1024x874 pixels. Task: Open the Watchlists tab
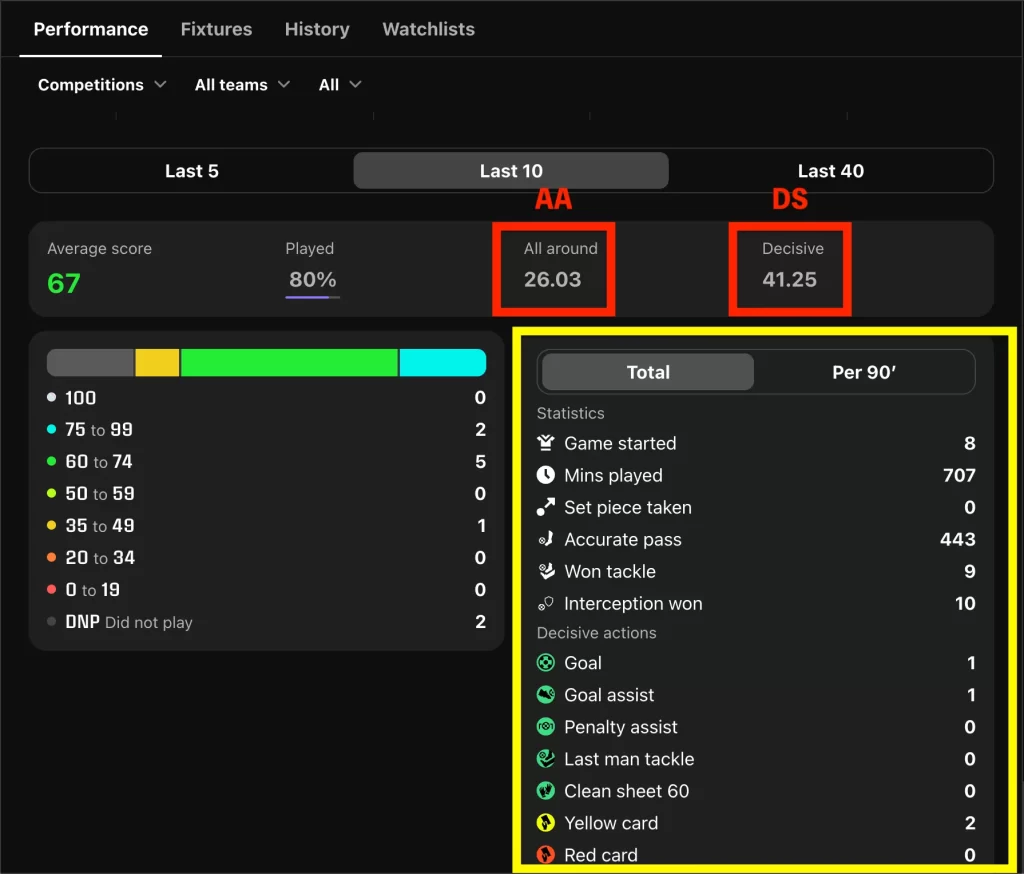click(x=428, y=29)
